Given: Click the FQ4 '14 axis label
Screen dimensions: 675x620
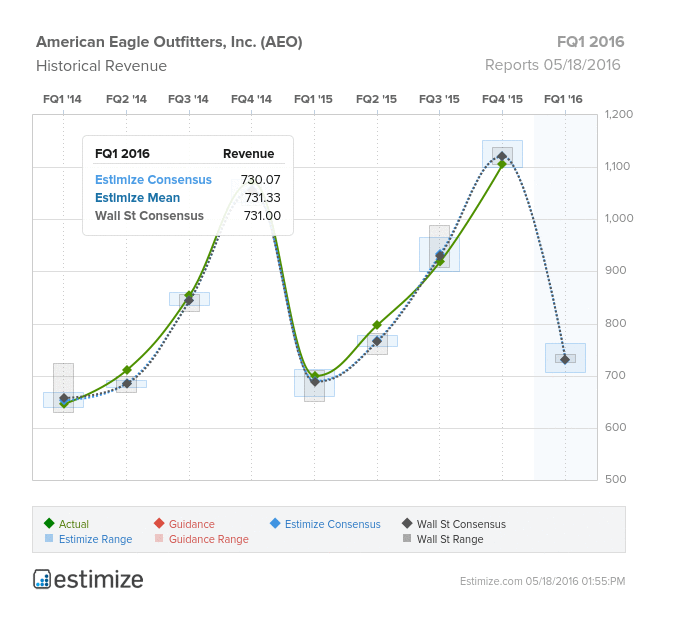Looking at the screenshot, I should pos(251,99).
